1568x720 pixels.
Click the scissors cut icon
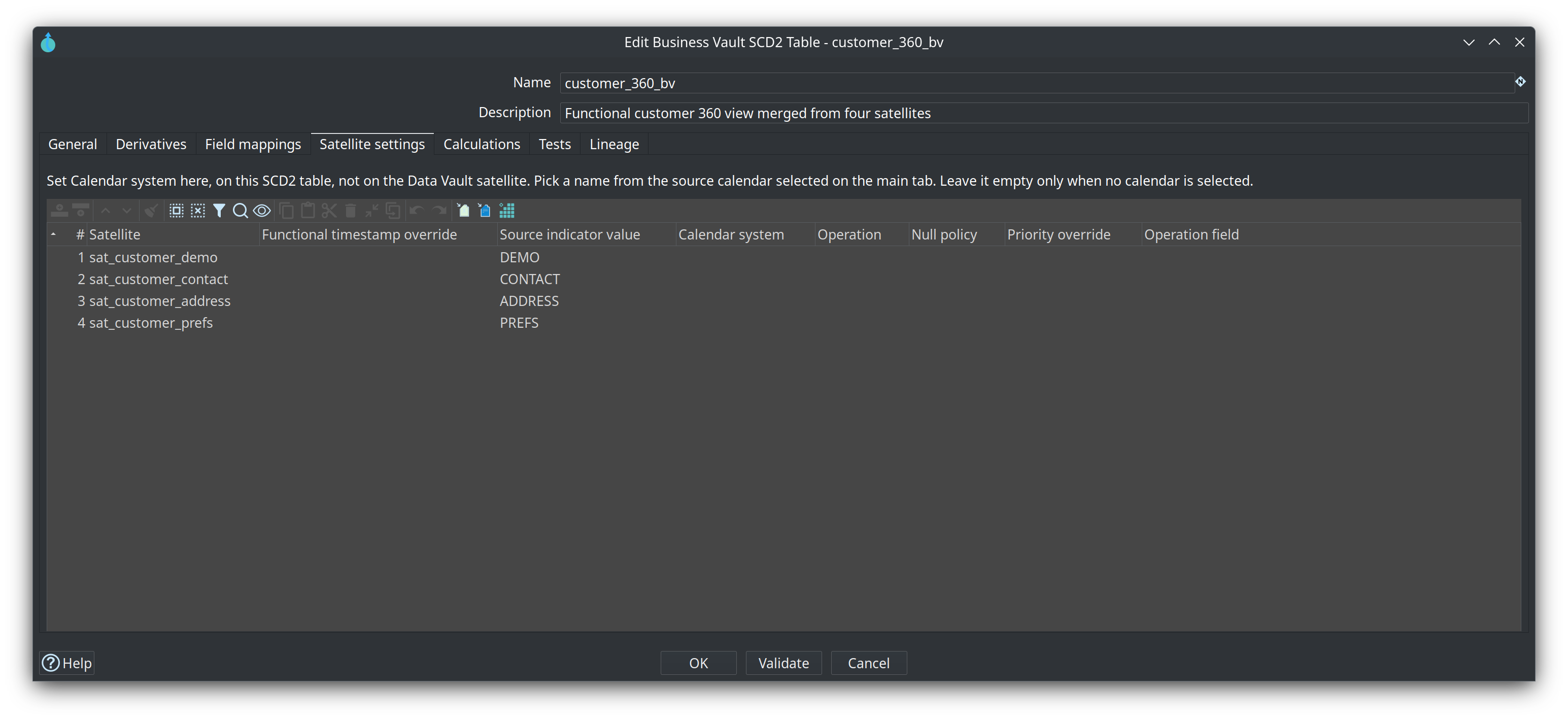click(329, 211)
